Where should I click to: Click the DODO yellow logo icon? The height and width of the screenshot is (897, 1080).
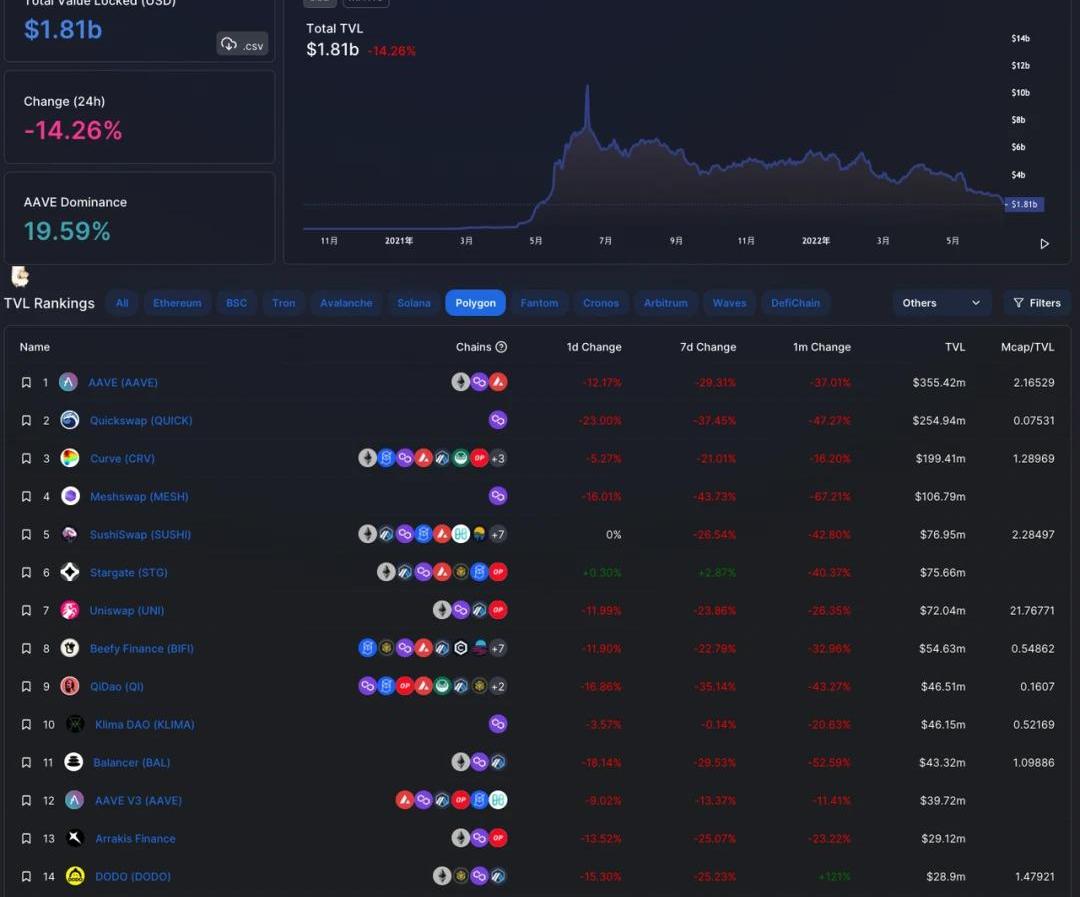tap(74, 876)
